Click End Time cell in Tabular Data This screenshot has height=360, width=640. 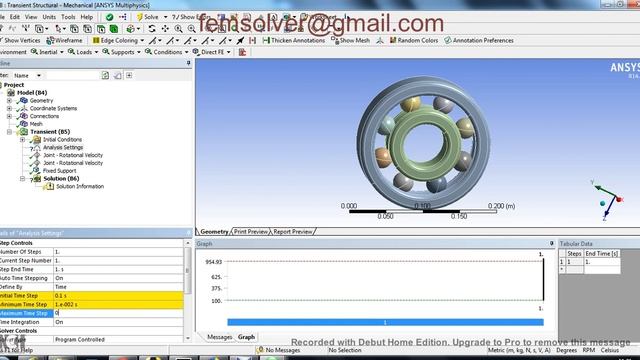602,262
